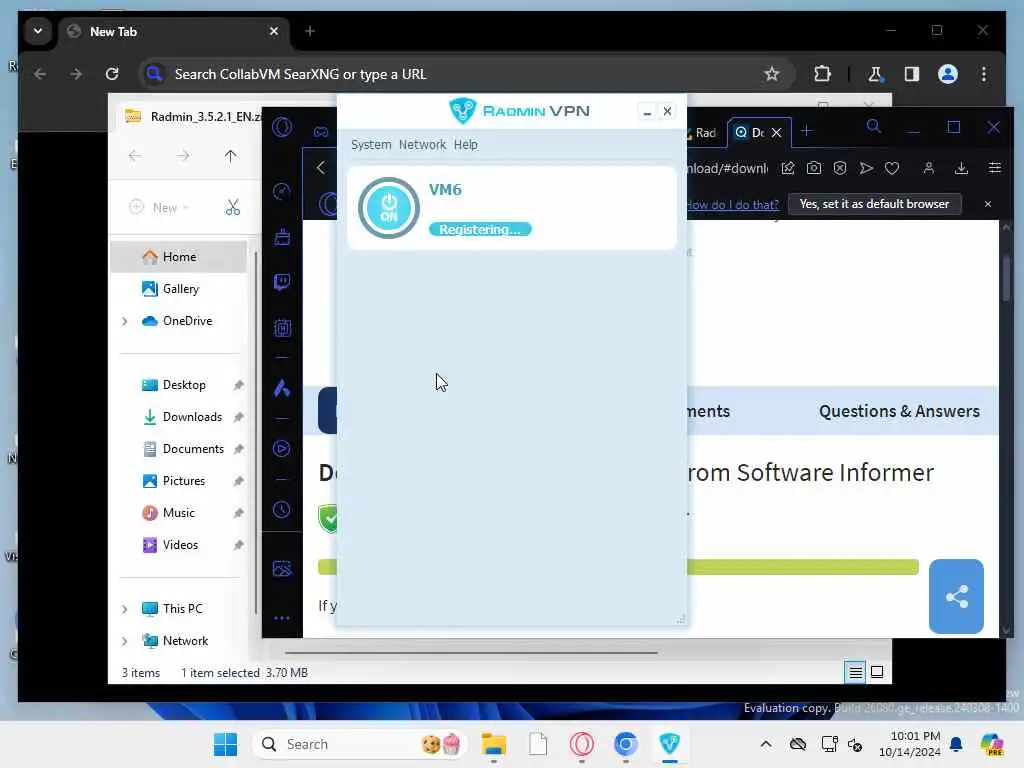1024x768 pixels.
Task: Open Music in File Explorer sidebar
Action: (x=178, y=513)
